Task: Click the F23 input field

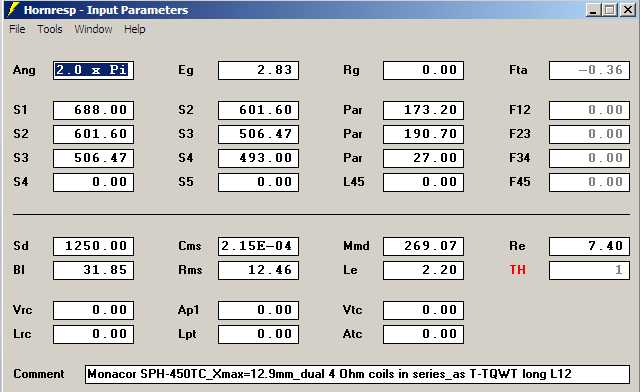Action: pyautogui.click(x=589, y=134)
